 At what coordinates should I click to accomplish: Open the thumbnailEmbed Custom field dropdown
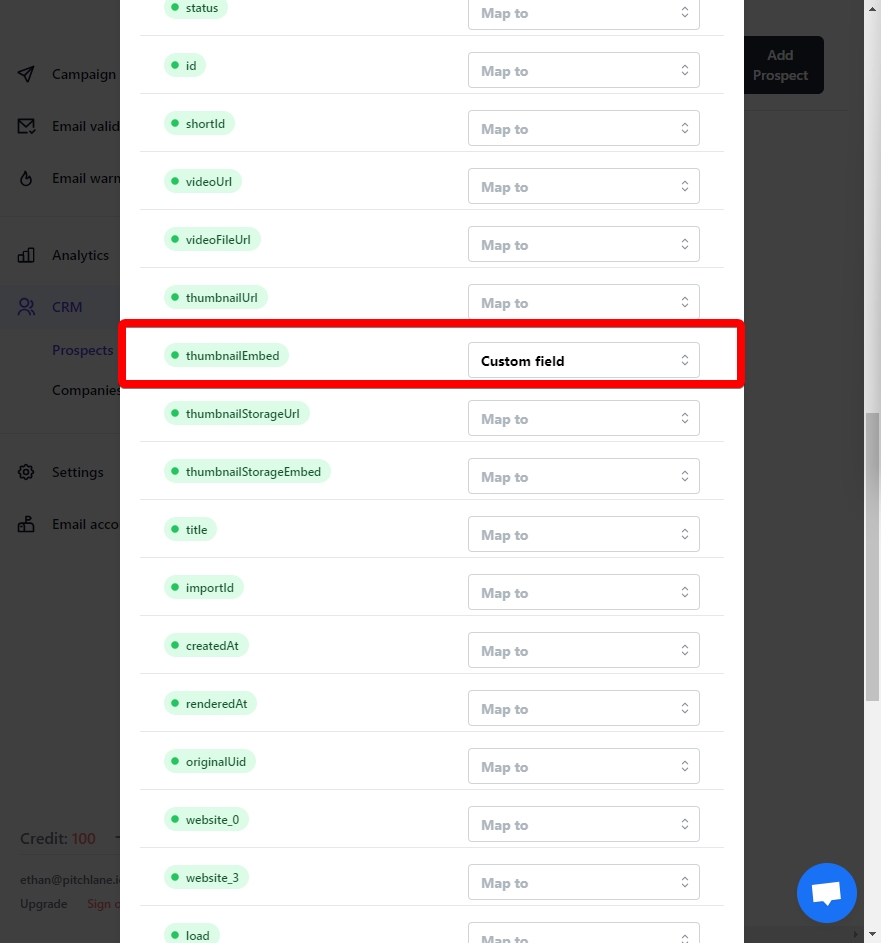[x=583, y=361]
